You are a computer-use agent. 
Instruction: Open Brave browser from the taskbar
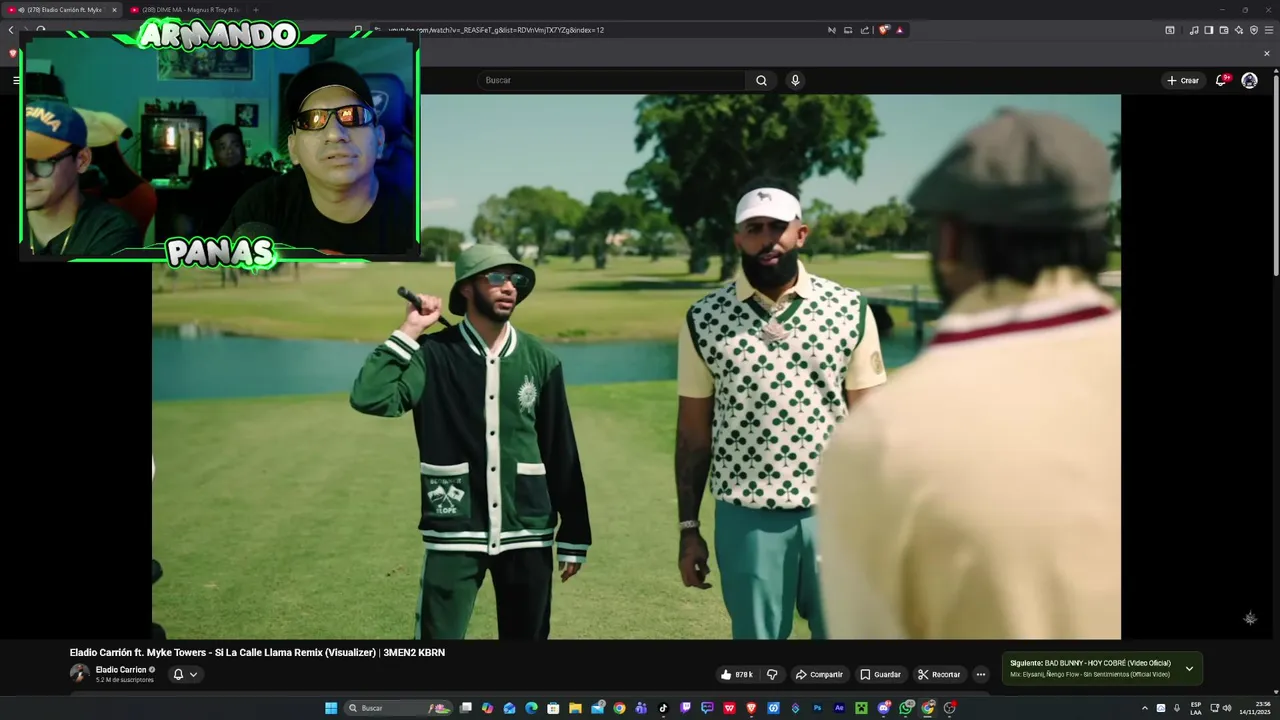(751, 708)
